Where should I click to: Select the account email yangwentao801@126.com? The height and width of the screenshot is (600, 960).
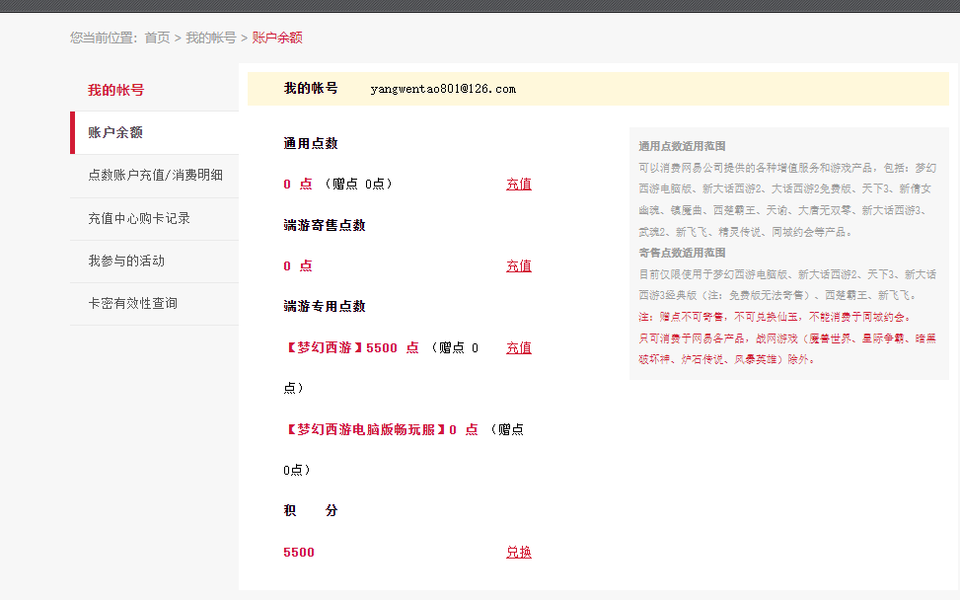pos(443,89)
